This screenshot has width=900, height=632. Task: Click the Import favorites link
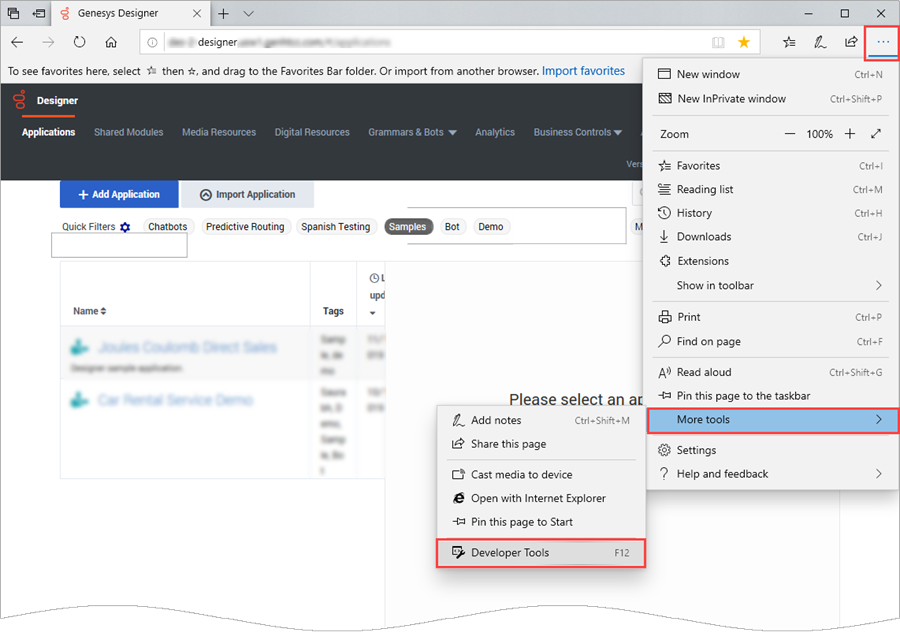(583, 71)
